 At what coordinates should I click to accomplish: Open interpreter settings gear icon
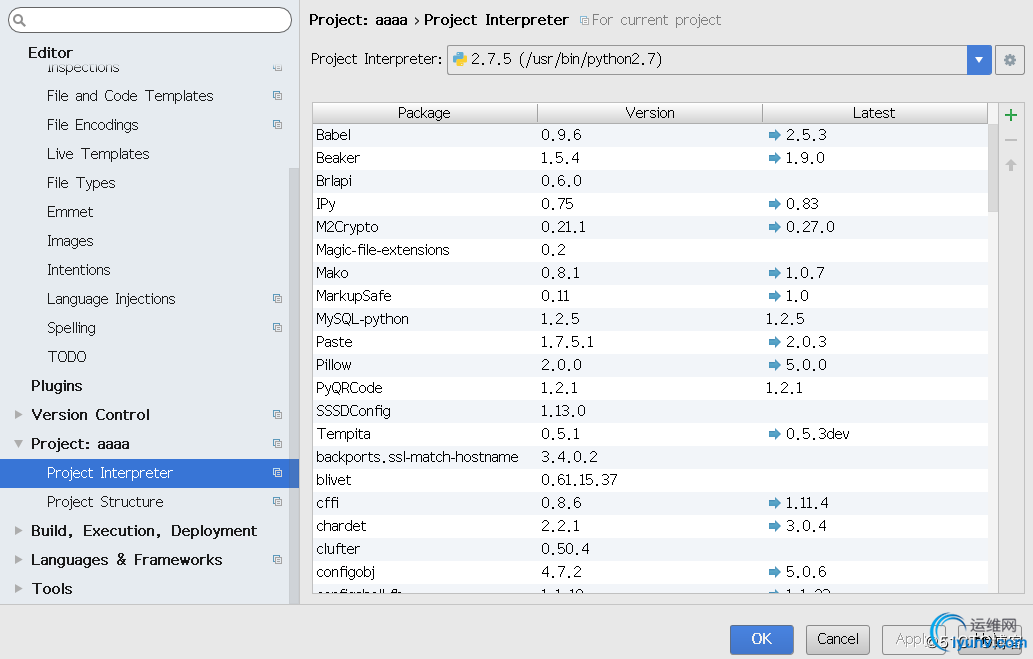[x=1010, y=60]
